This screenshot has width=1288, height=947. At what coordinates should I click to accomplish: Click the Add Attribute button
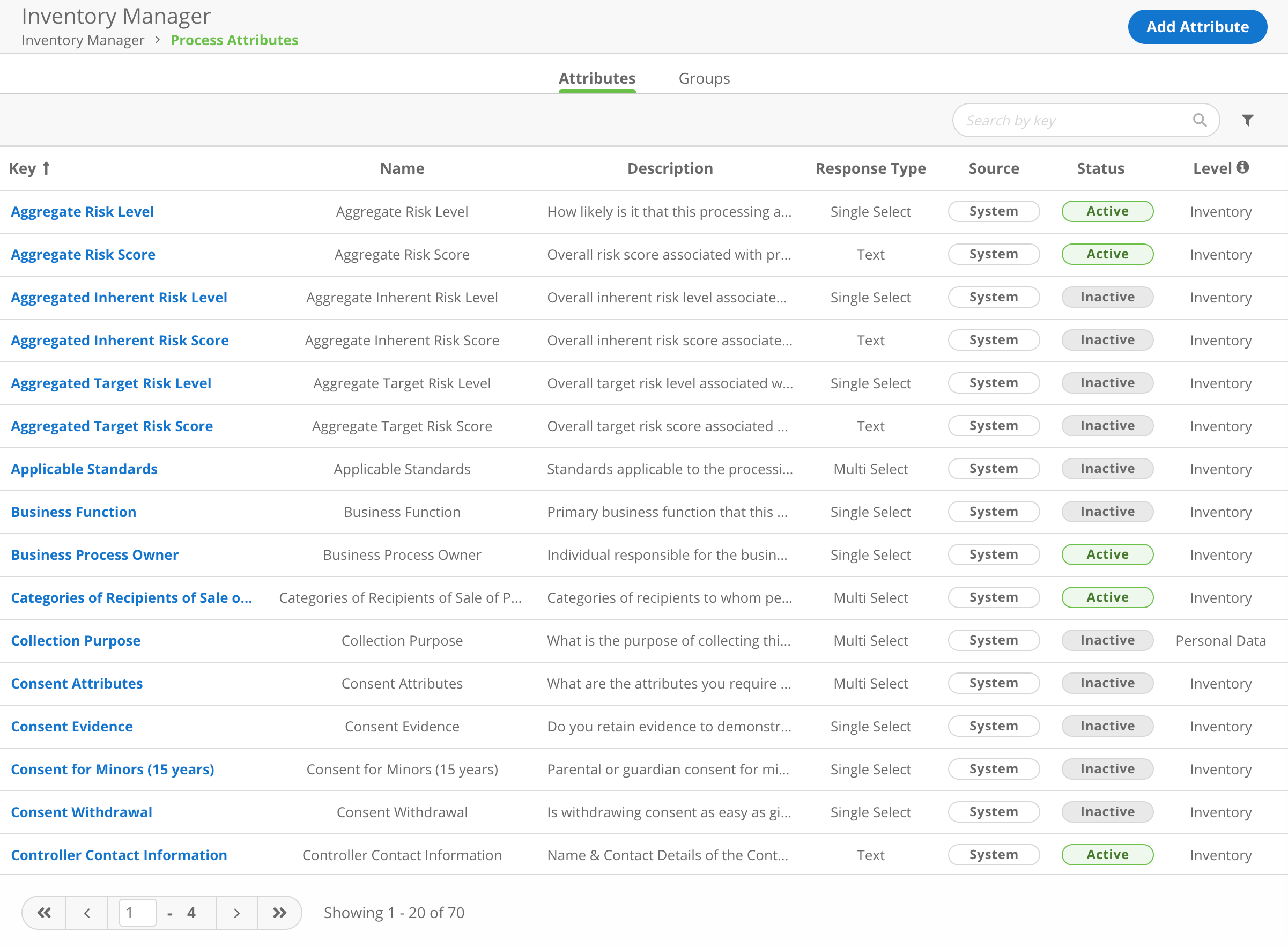pyautogui.click(x=1197, y=26)
